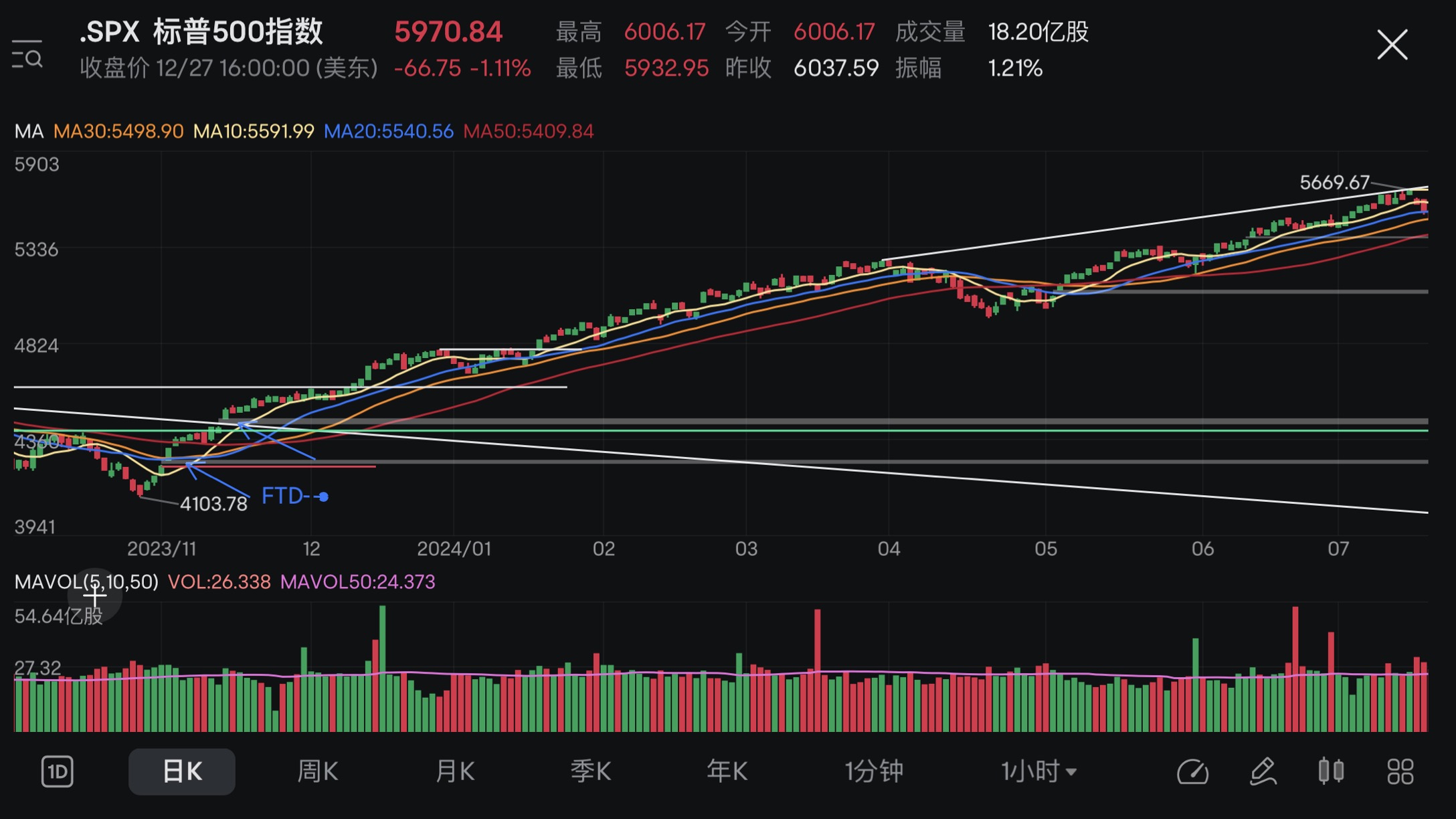Open the speedometer indicator icon
The image size is (1456, 819).
point(1192,771)
